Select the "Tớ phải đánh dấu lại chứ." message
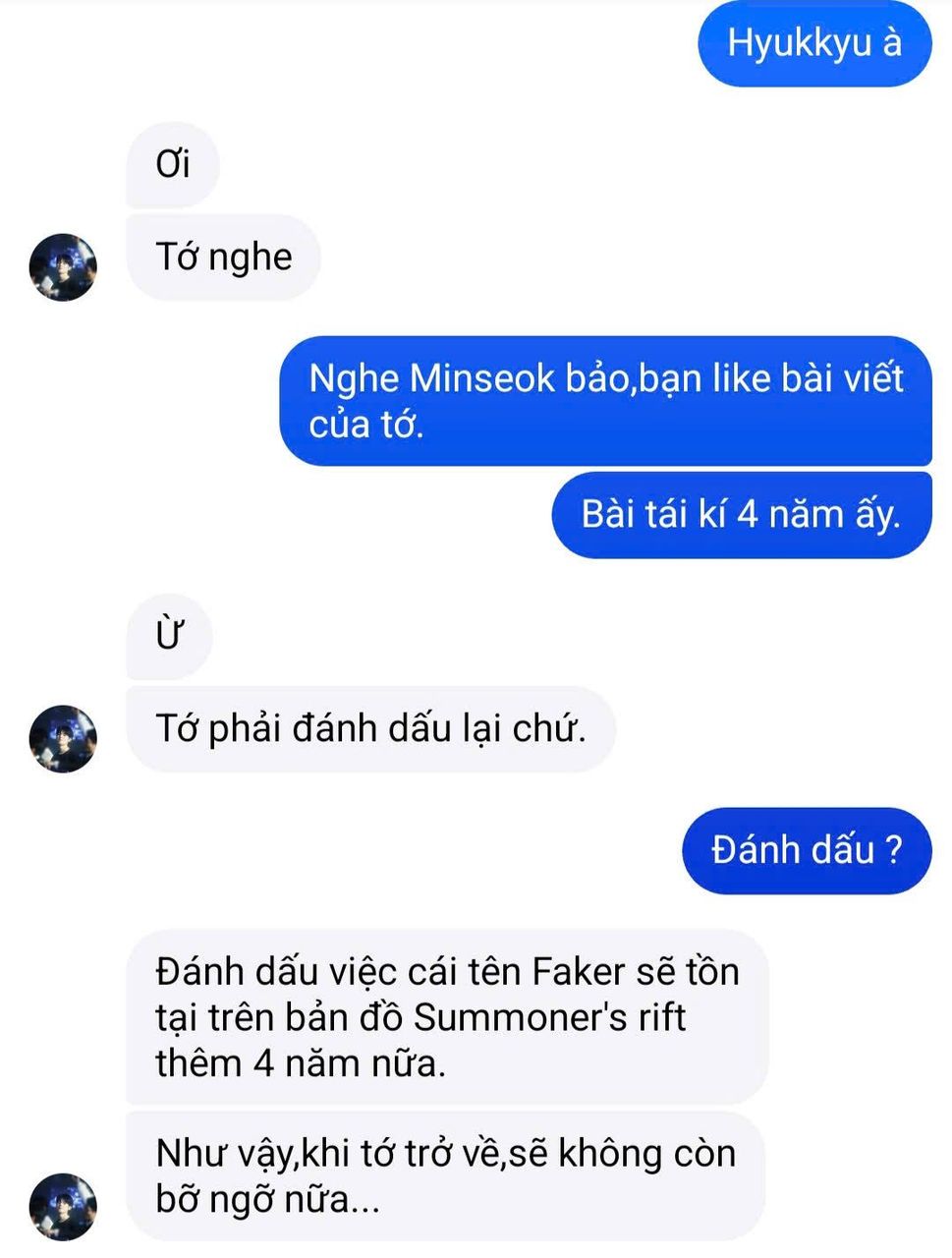 [371, 729]
